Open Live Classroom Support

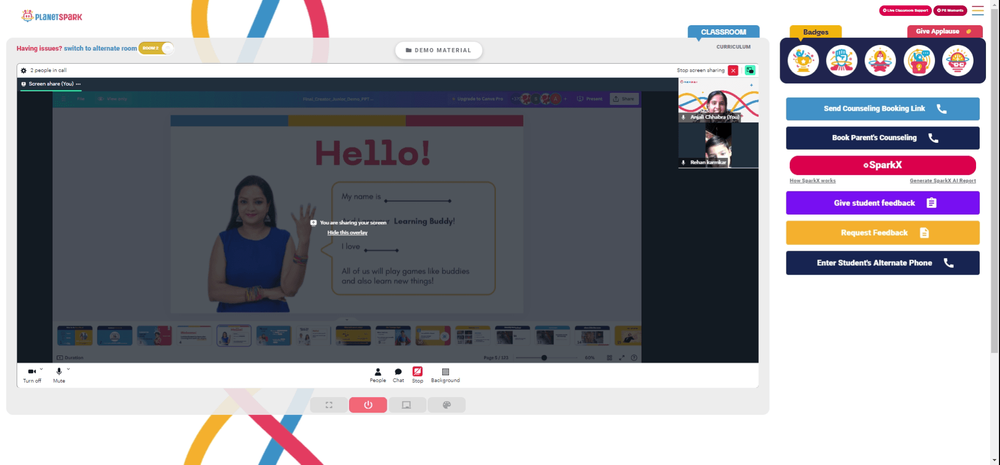coord(904,11)
